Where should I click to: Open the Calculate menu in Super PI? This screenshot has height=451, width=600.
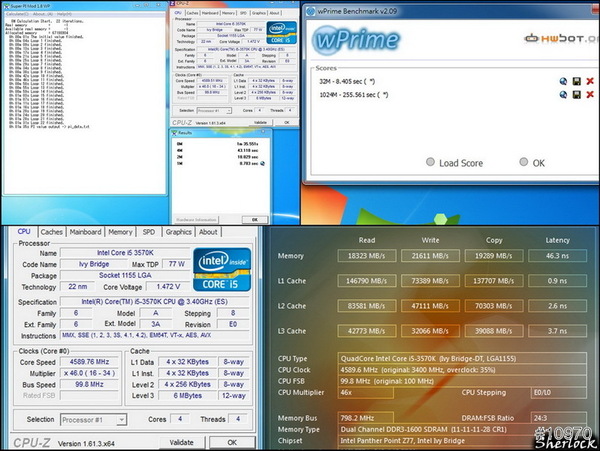(17, 14)
